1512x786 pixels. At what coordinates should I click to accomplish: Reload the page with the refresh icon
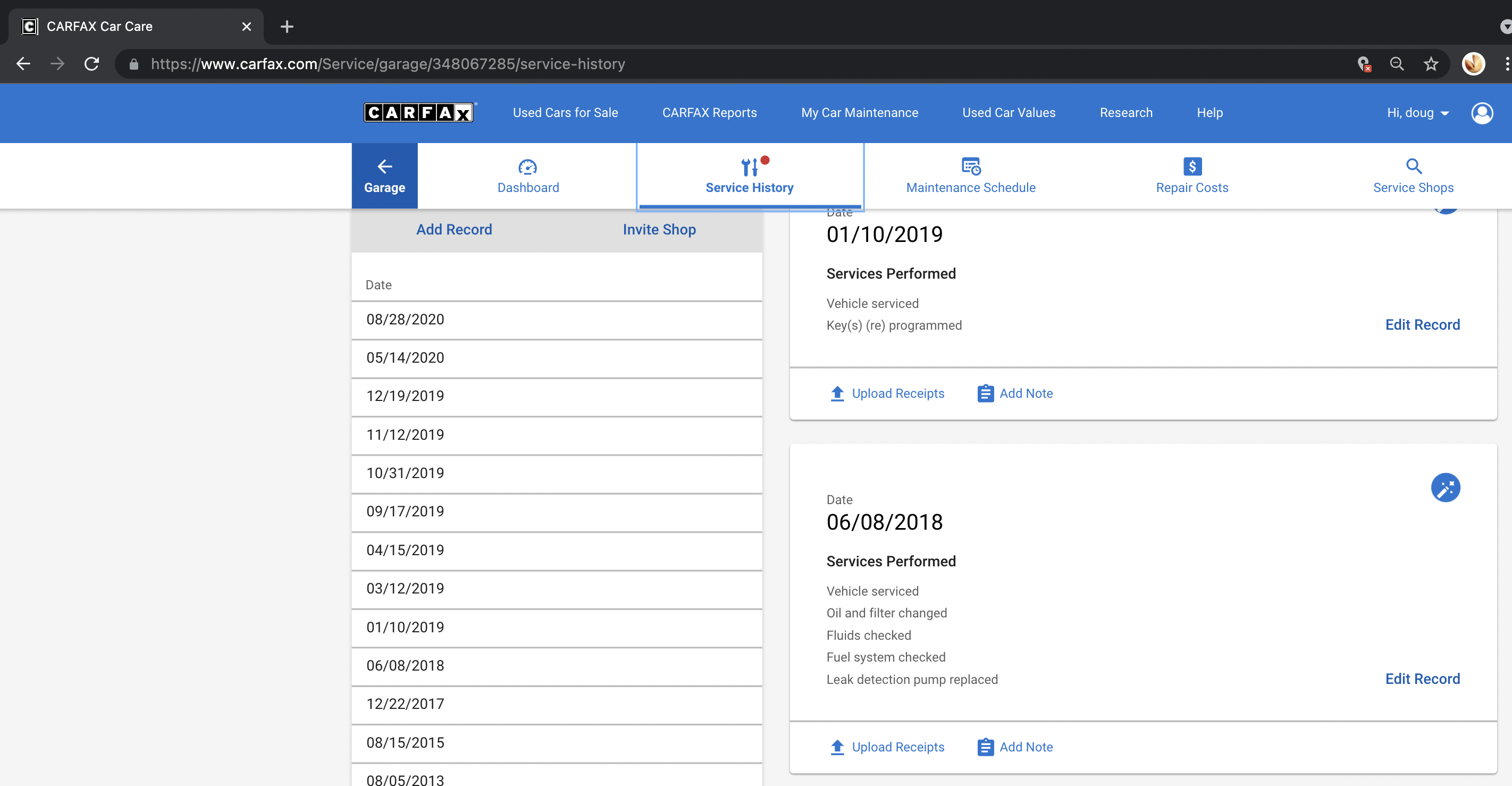[91, 64]
